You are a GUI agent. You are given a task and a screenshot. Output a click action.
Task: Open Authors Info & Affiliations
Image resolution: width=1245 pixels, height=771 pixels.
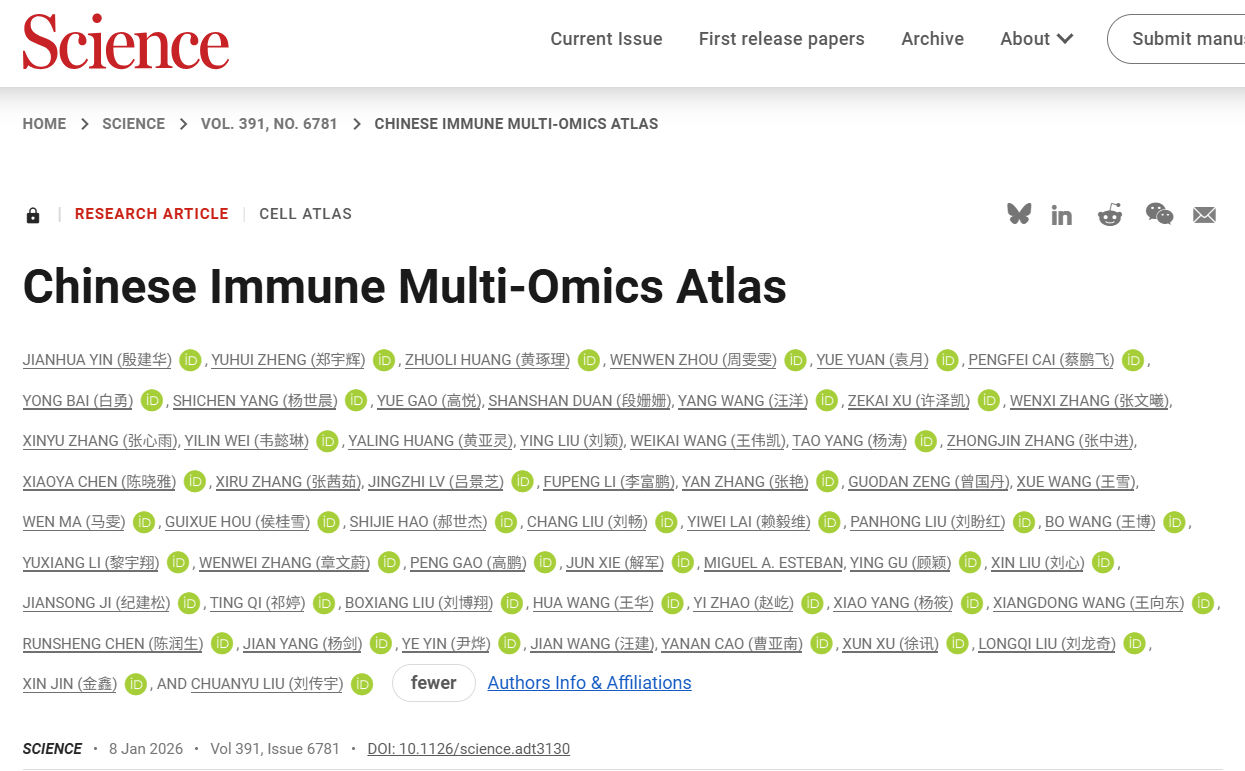[589, 683]
